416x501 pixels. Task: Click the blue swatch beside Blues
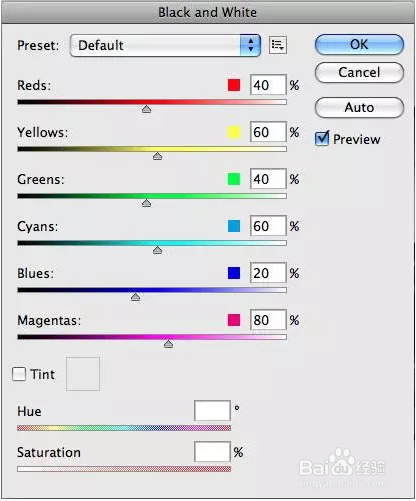(234, 273)
